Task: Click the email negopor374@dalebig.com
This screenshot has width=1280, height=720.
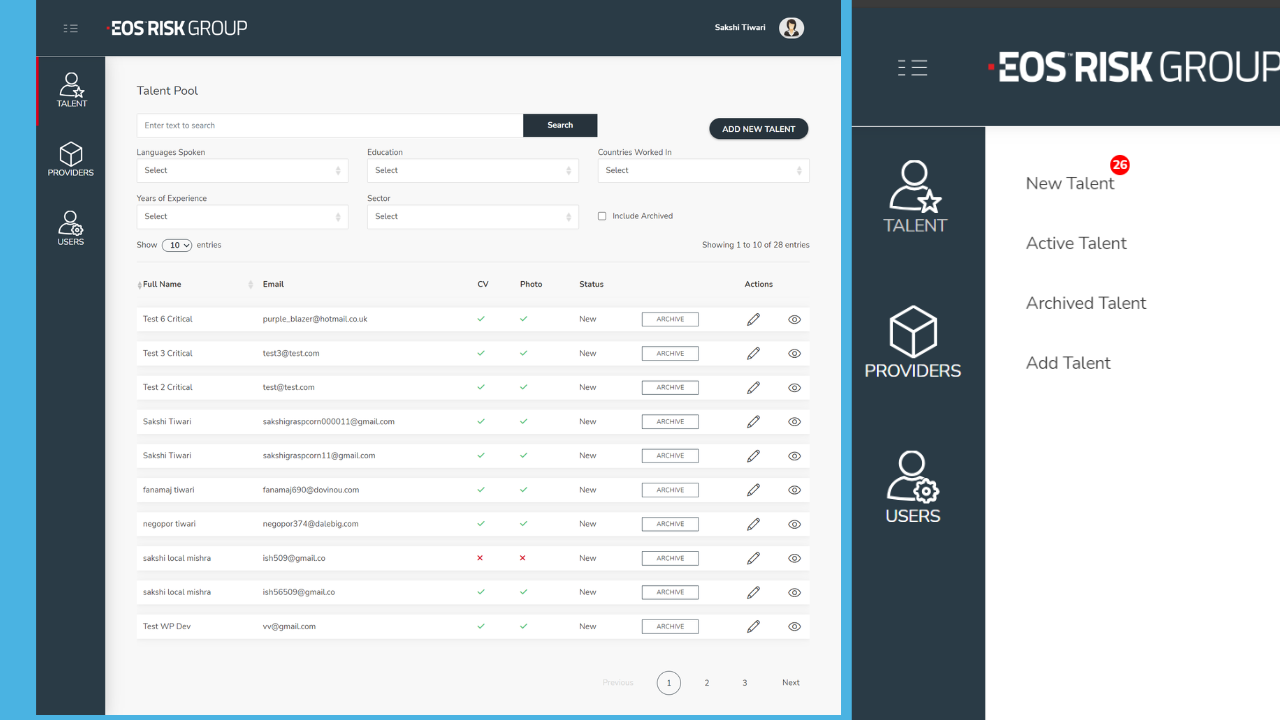Action: point(310,524)
